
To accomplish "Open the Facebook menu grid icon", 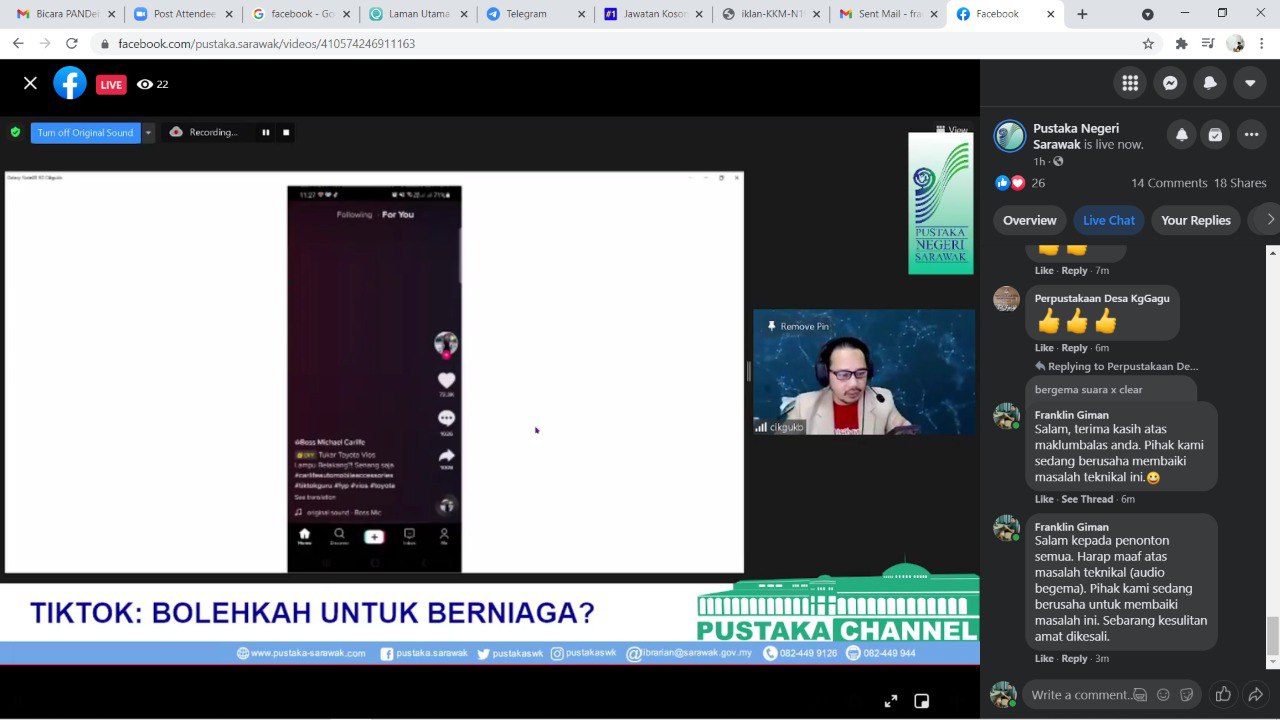I will [1130, 83].
